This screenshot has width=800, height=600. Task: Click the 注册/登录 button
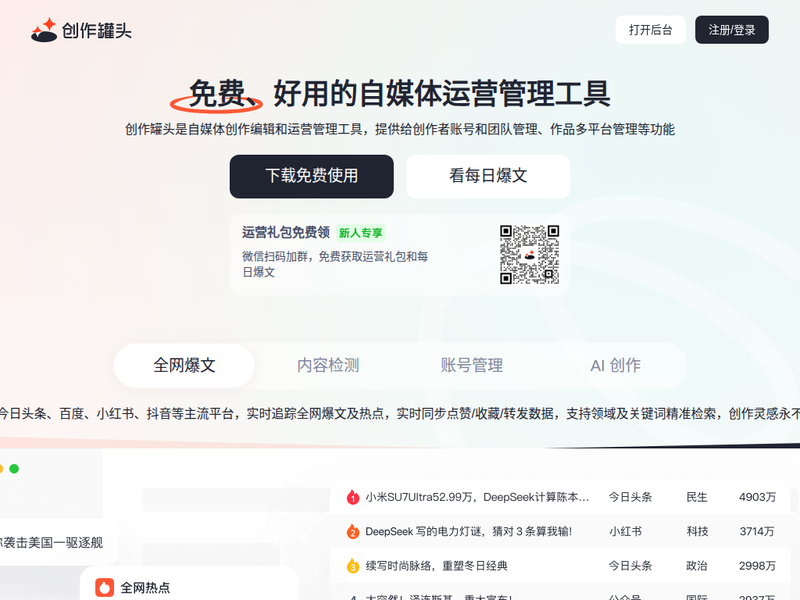(732, 30)
